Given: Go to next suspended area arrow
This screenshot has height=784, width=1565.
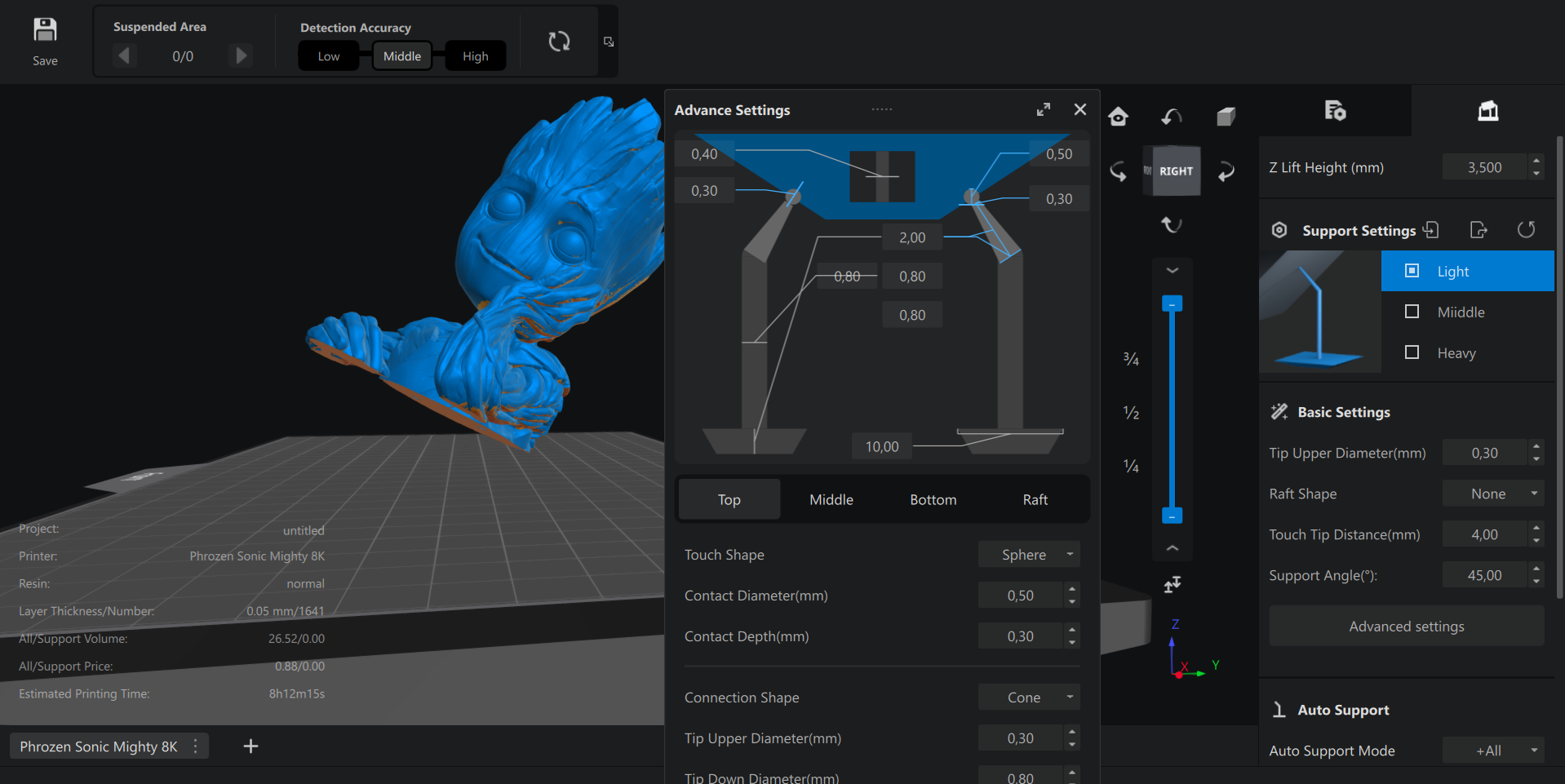Looking at the screenshot, I should tap(242, 55).
